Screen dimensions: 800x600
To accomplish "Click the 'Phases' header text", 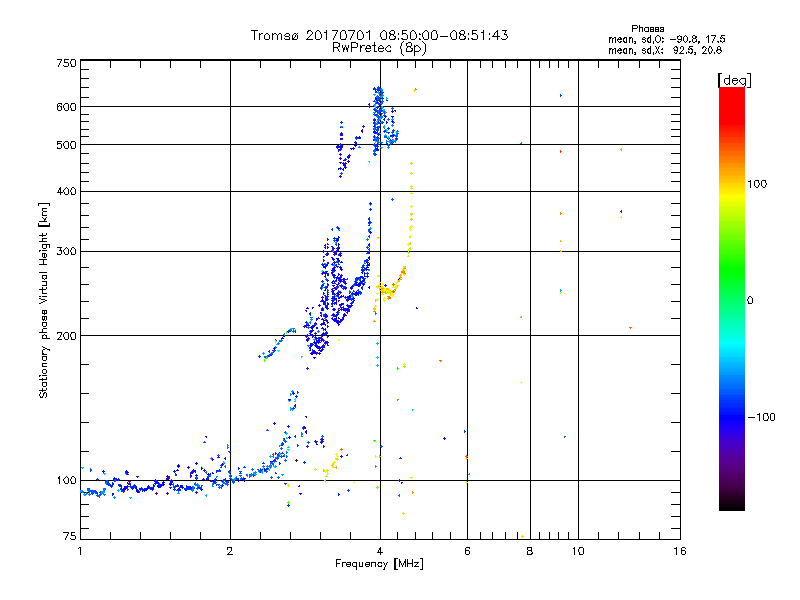I will 647,29.
